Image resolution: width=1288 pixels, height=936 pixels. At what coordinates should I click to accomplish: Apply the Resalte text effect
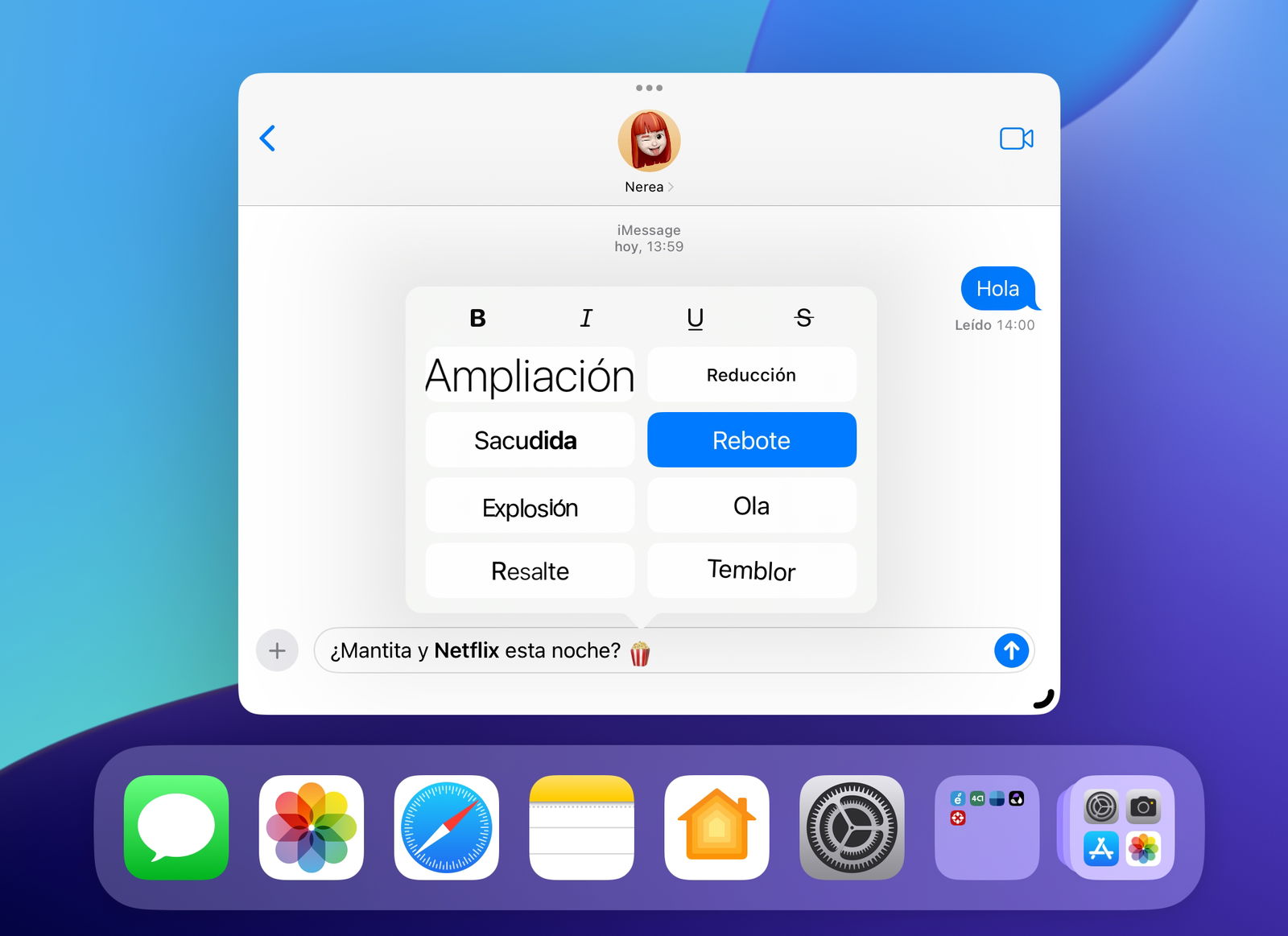point(530,571)
